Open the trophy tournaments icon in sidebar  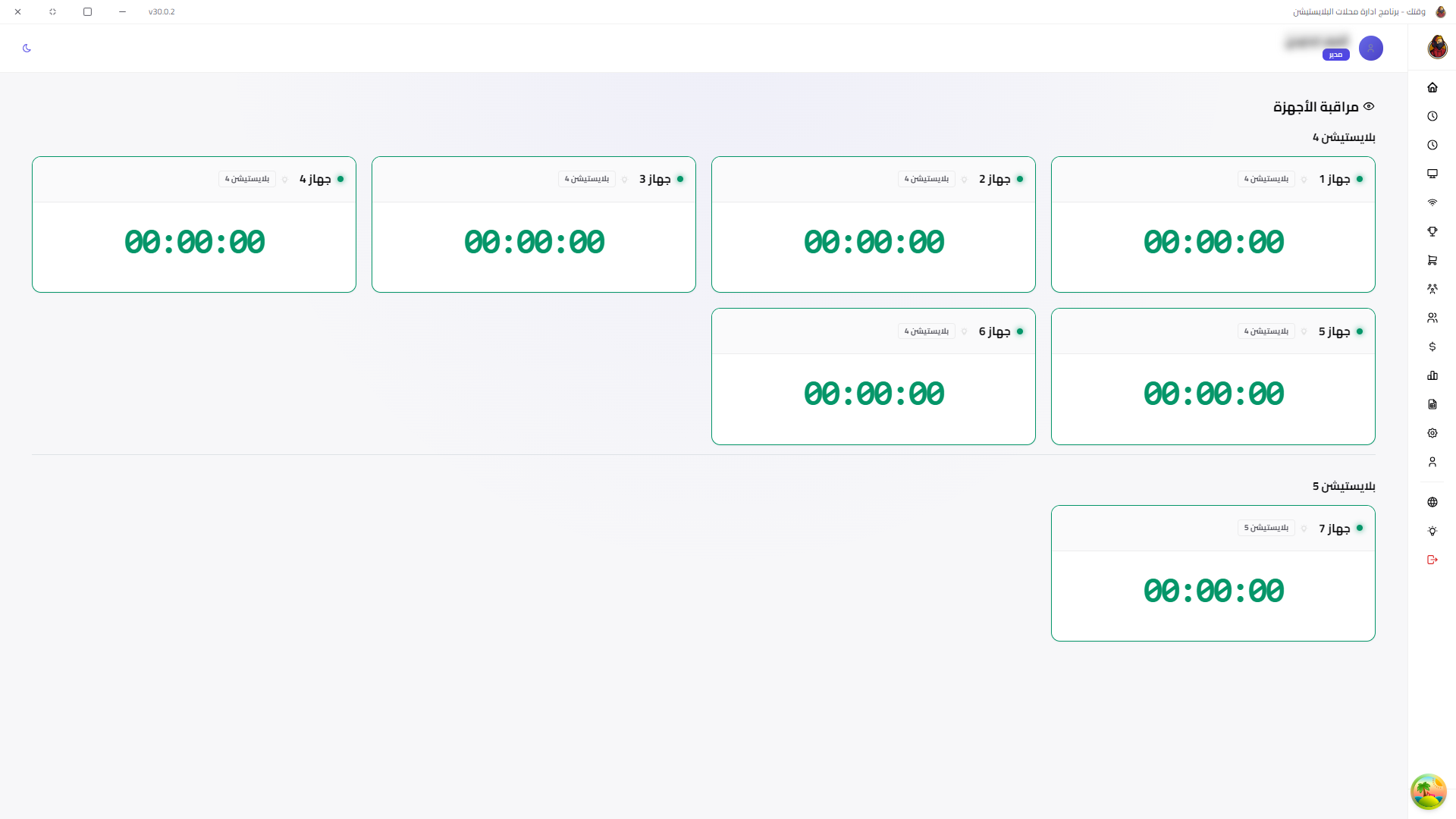(1432, 231)
